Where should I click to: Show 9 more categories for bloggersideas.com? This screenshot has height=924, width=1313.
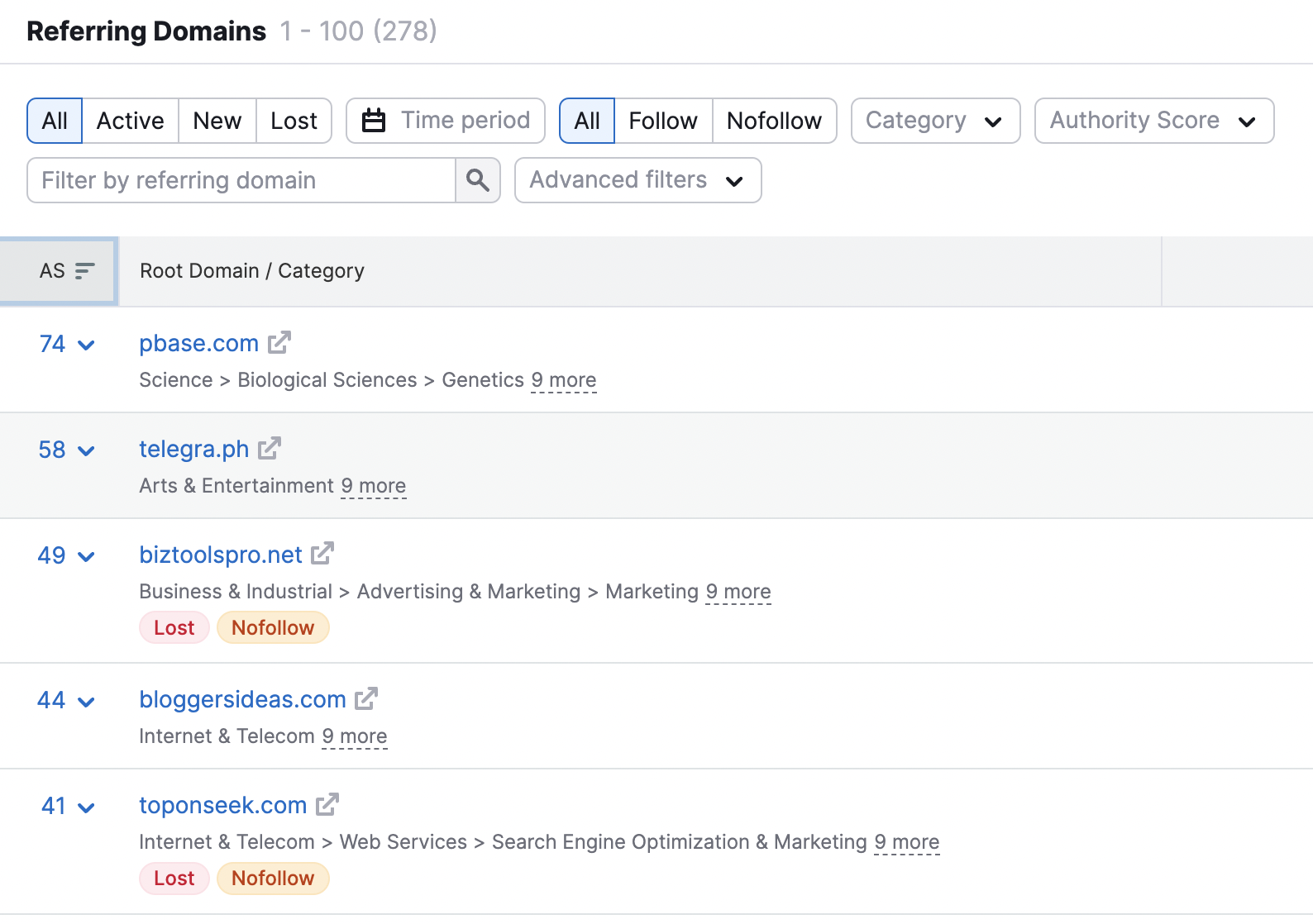(x=355, y=736)
